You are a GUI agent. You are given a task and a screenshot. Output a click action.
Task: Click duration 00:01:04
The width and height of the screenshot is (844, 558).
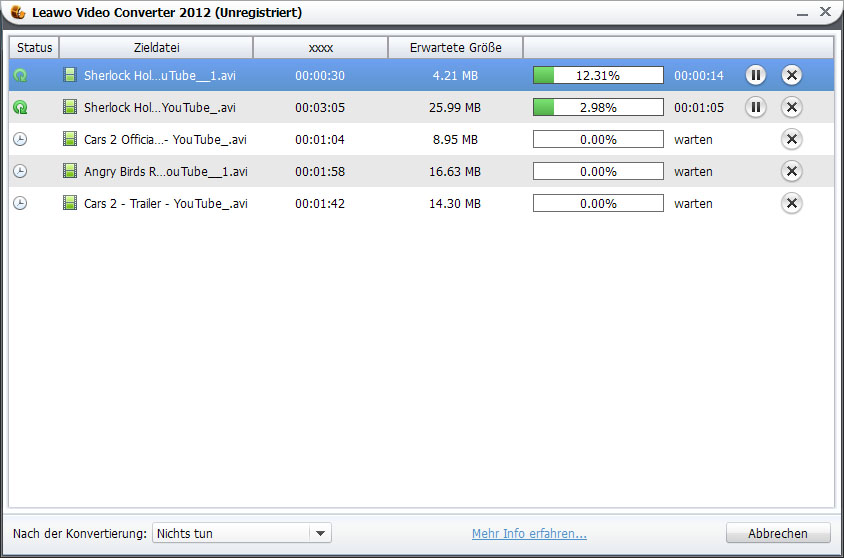(x=320, y=139)
